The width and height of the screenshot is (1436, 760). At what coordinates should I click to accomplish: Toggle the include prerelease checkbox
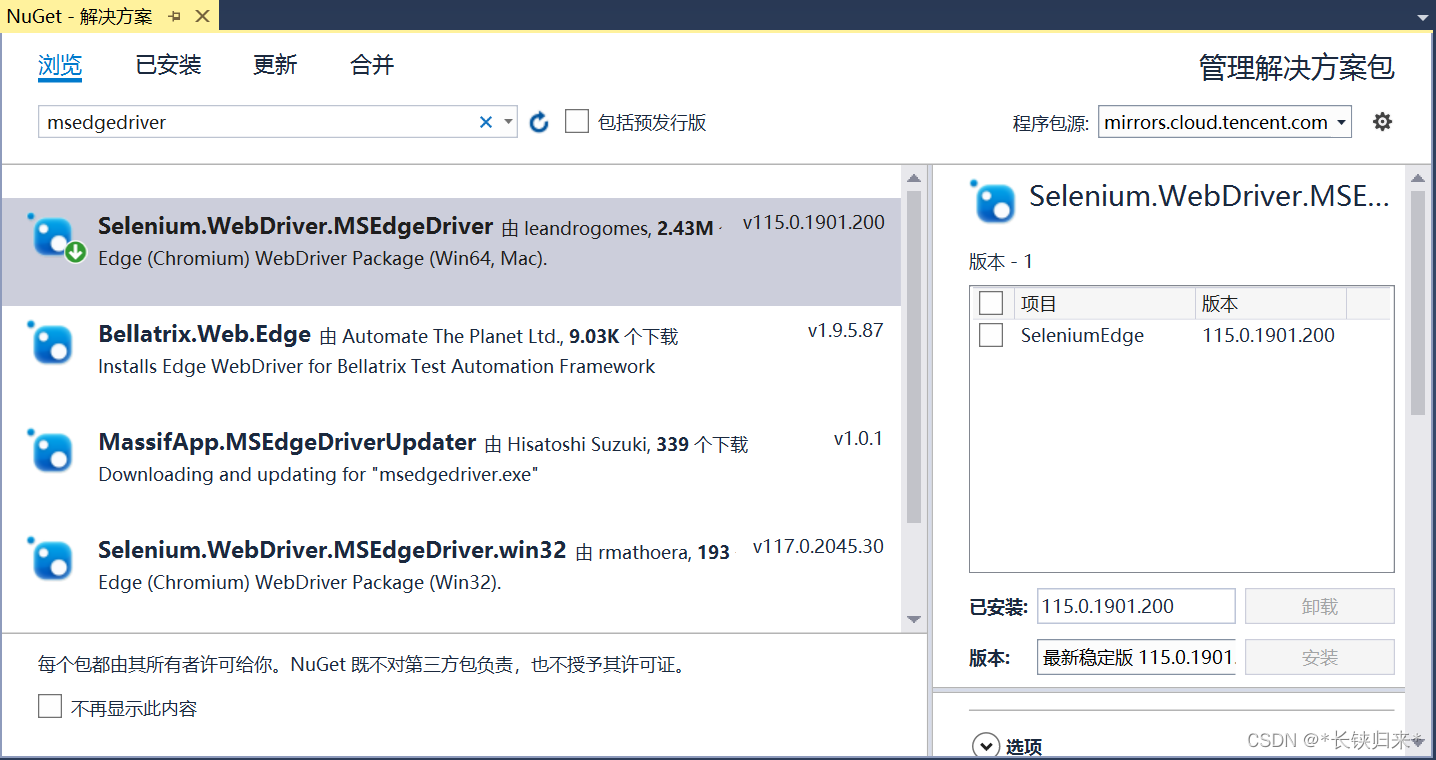pyautogui.click(x=577, y=122)
